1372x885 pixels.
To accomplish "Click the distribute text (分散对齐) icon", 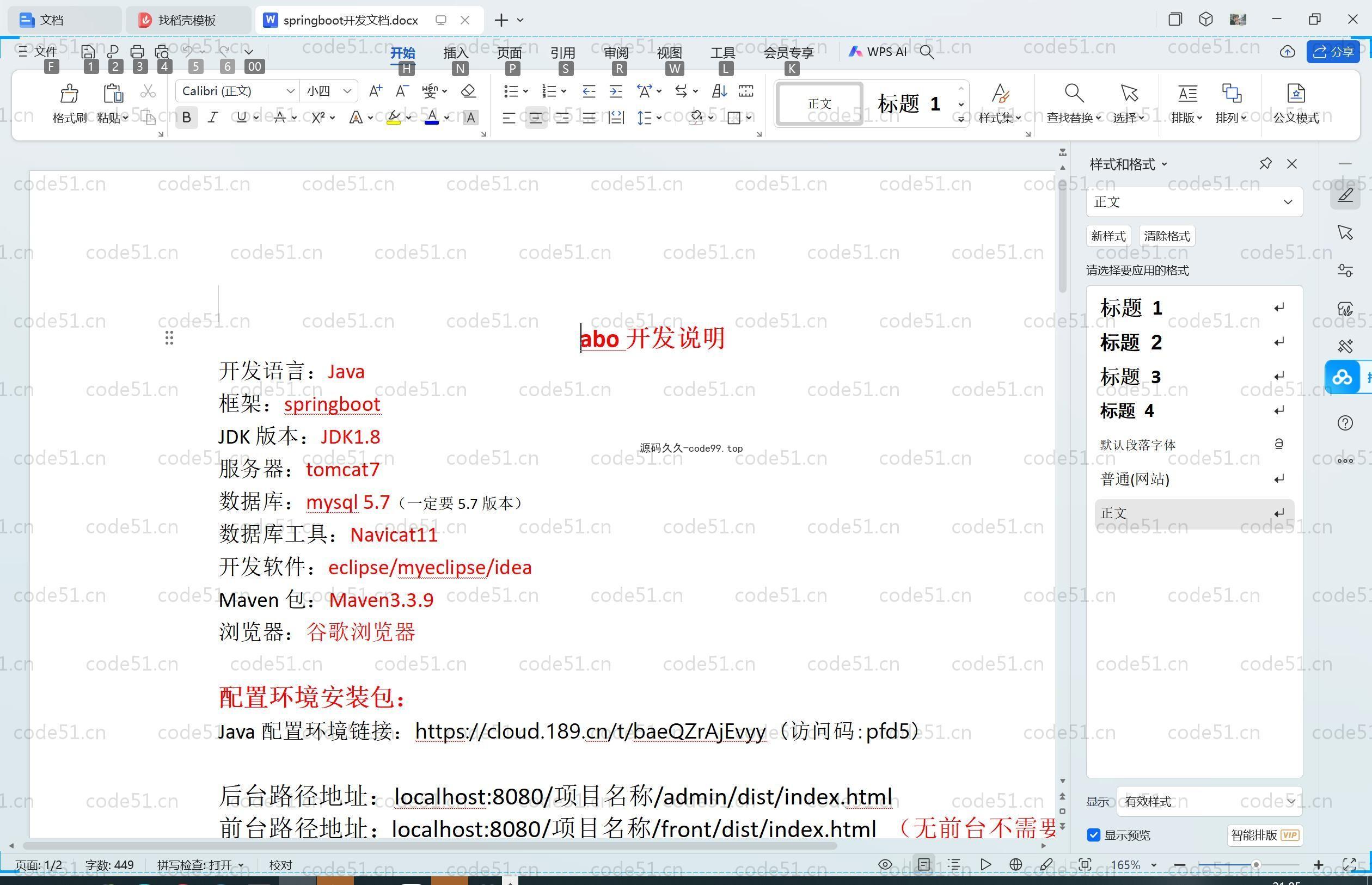I will pyautogui.click(x=616, y=118).
